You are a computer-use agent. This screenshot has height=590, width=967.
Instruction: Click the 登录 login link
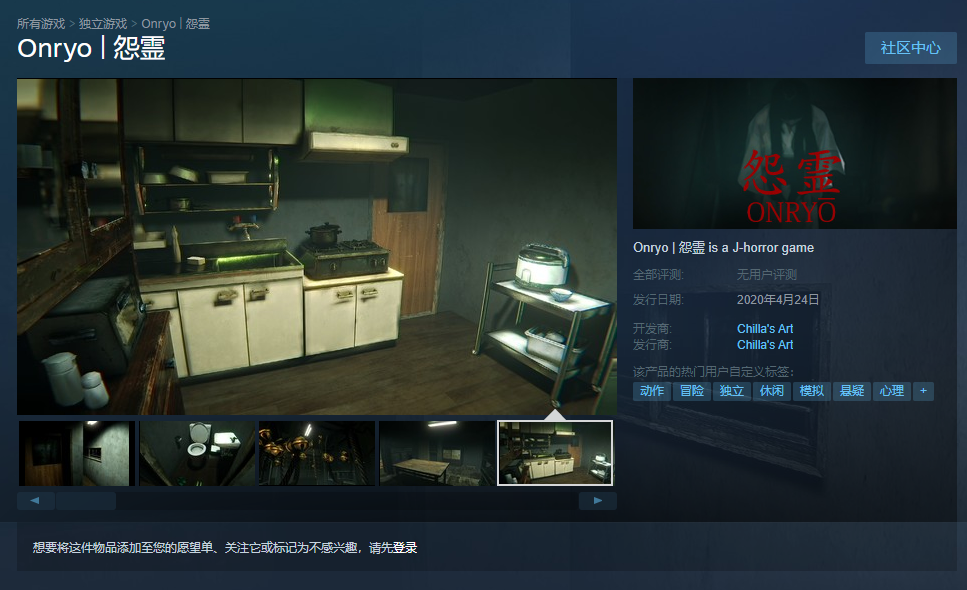point(405,547)
